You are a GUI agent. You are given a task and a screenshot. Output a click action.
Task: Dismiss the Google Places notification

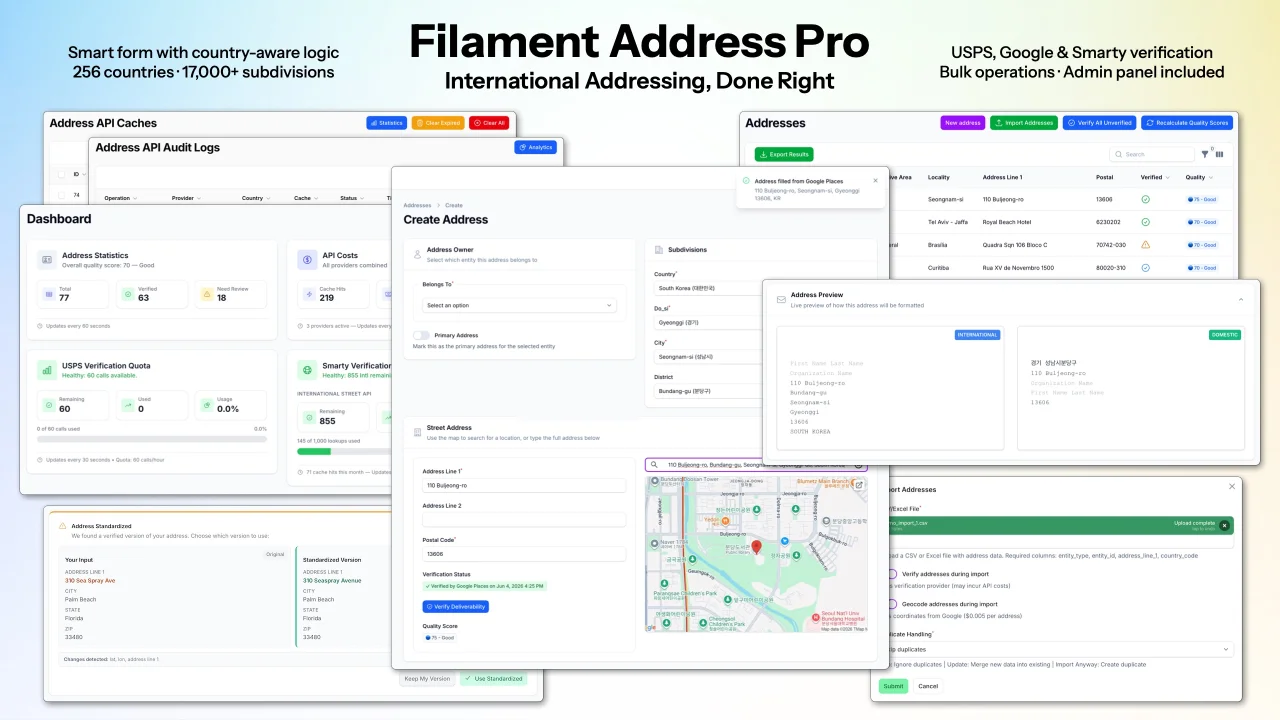[x=875, y=181]
